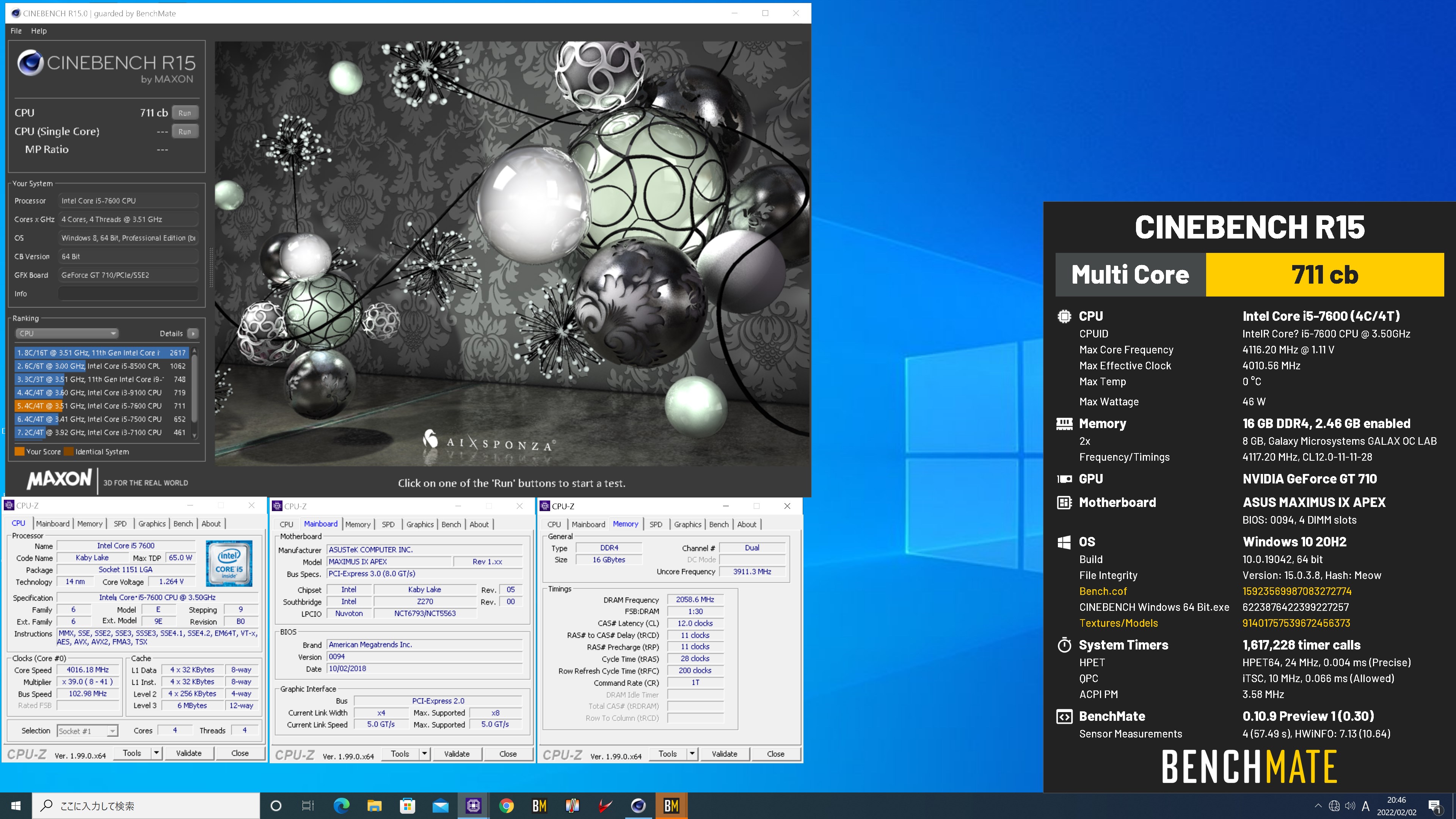This screenshot has height=819, width=1456.
Task: Select the Graphics tab in the CPU-Z Memory window
Action: (687, 524)
